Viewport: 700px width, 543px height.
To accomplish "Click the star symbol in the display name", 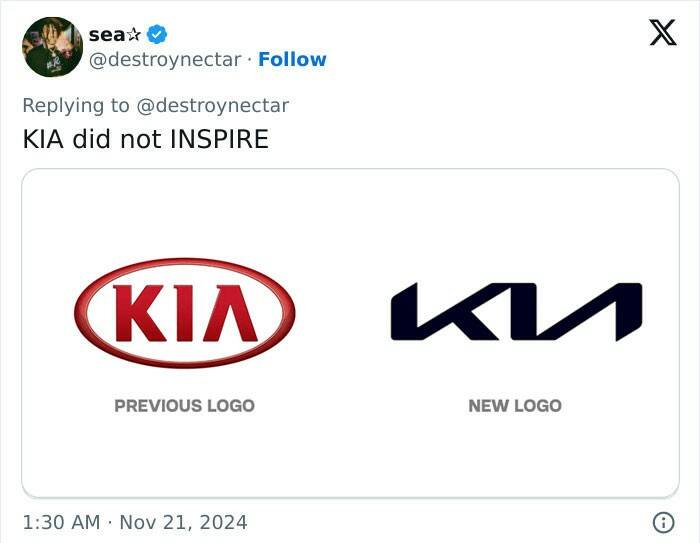I will point(135,34).
